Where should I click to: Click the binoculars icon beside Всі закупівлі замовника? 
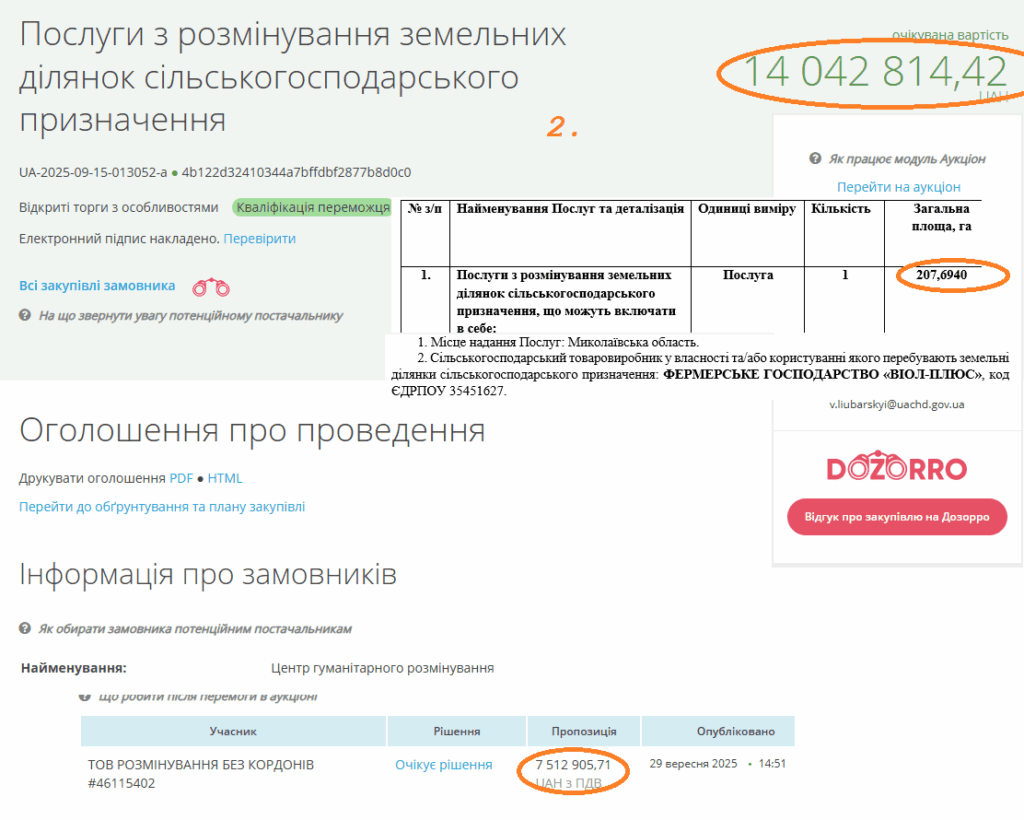[211, 287]
